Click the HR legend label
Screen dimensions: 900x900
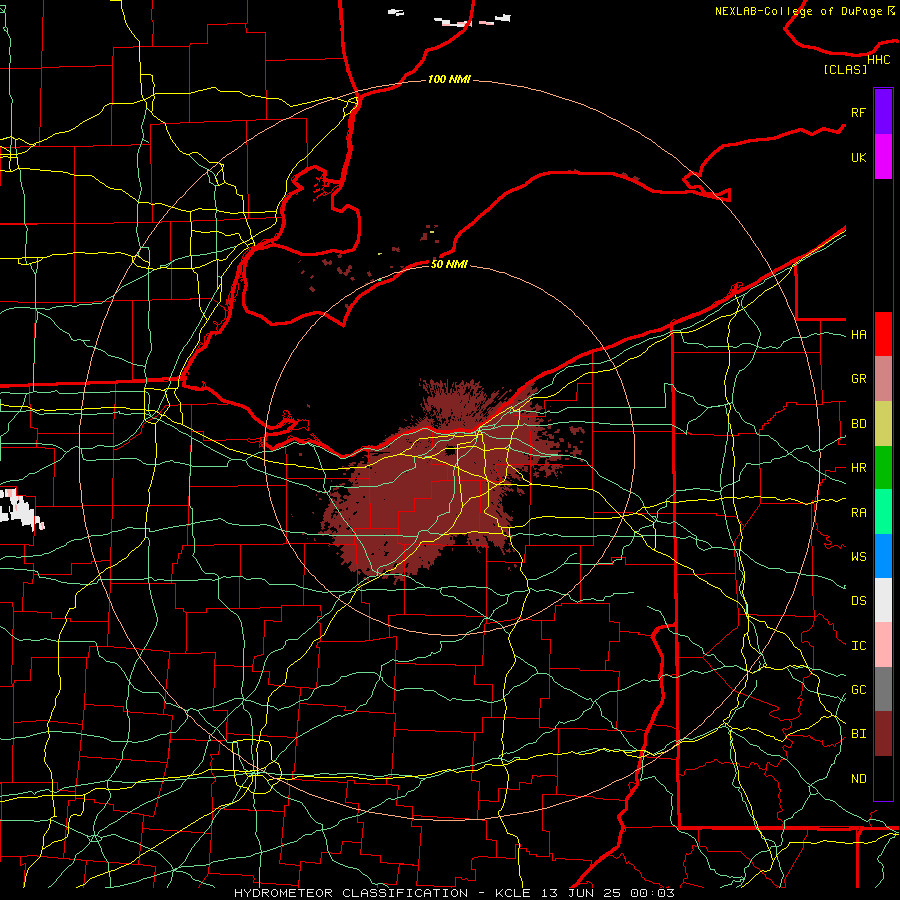click(x=858, y=468)
